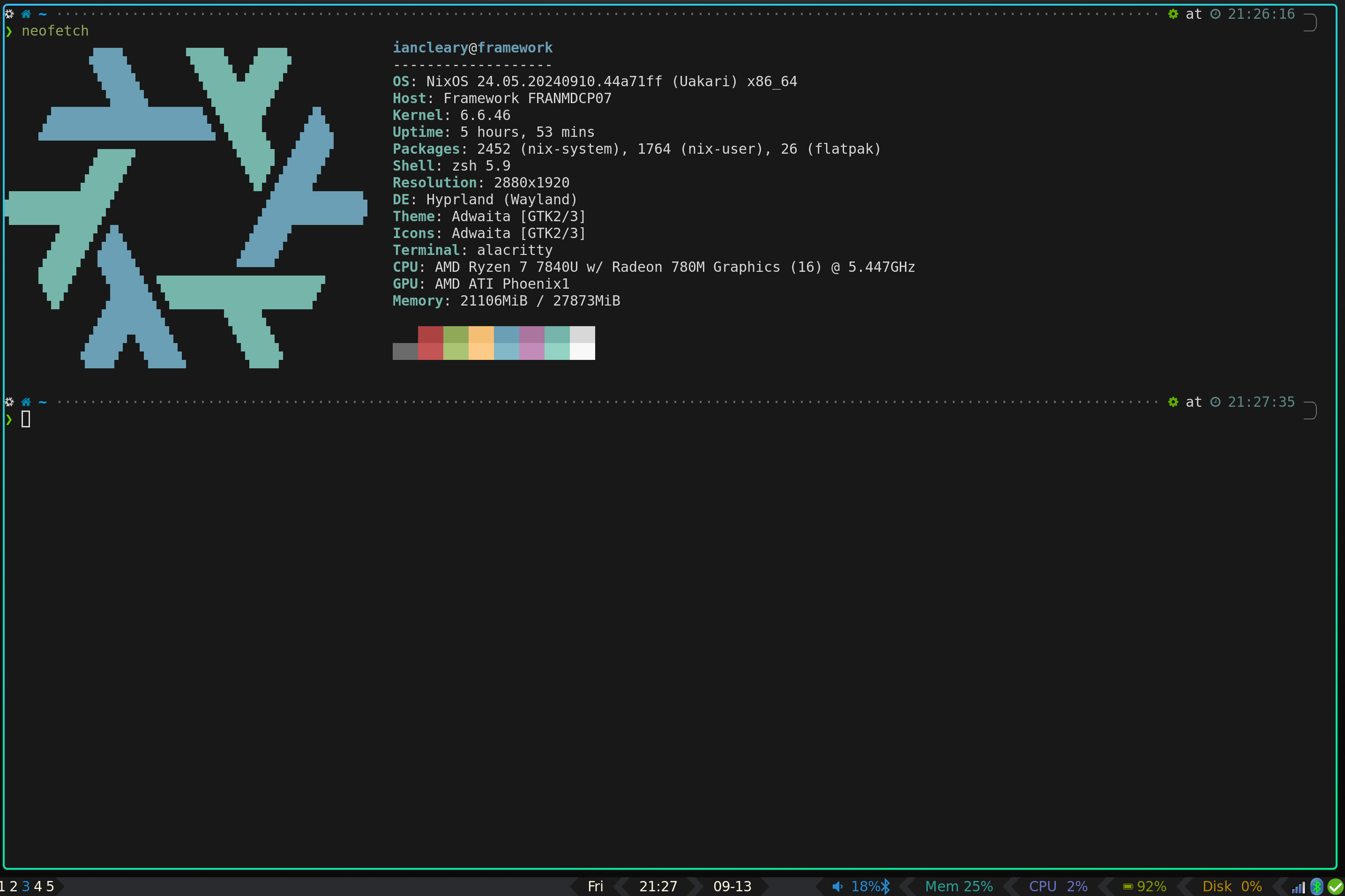Click the 21:27:35 timestamp on the second prompt

click(1261, 402)
